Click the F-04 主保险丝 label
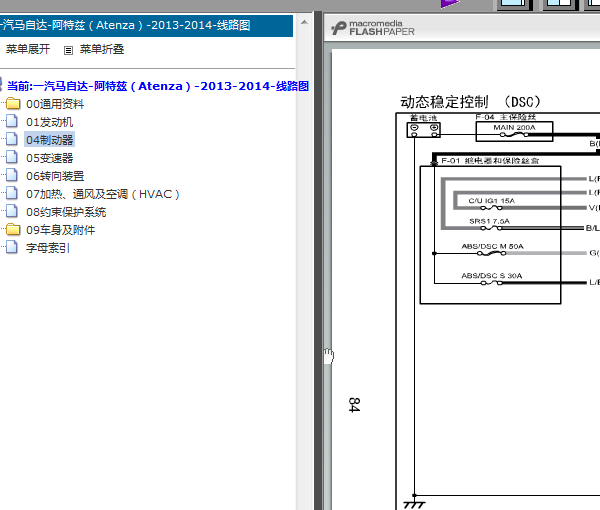The image size is (600, 510). tap(505, 117)
